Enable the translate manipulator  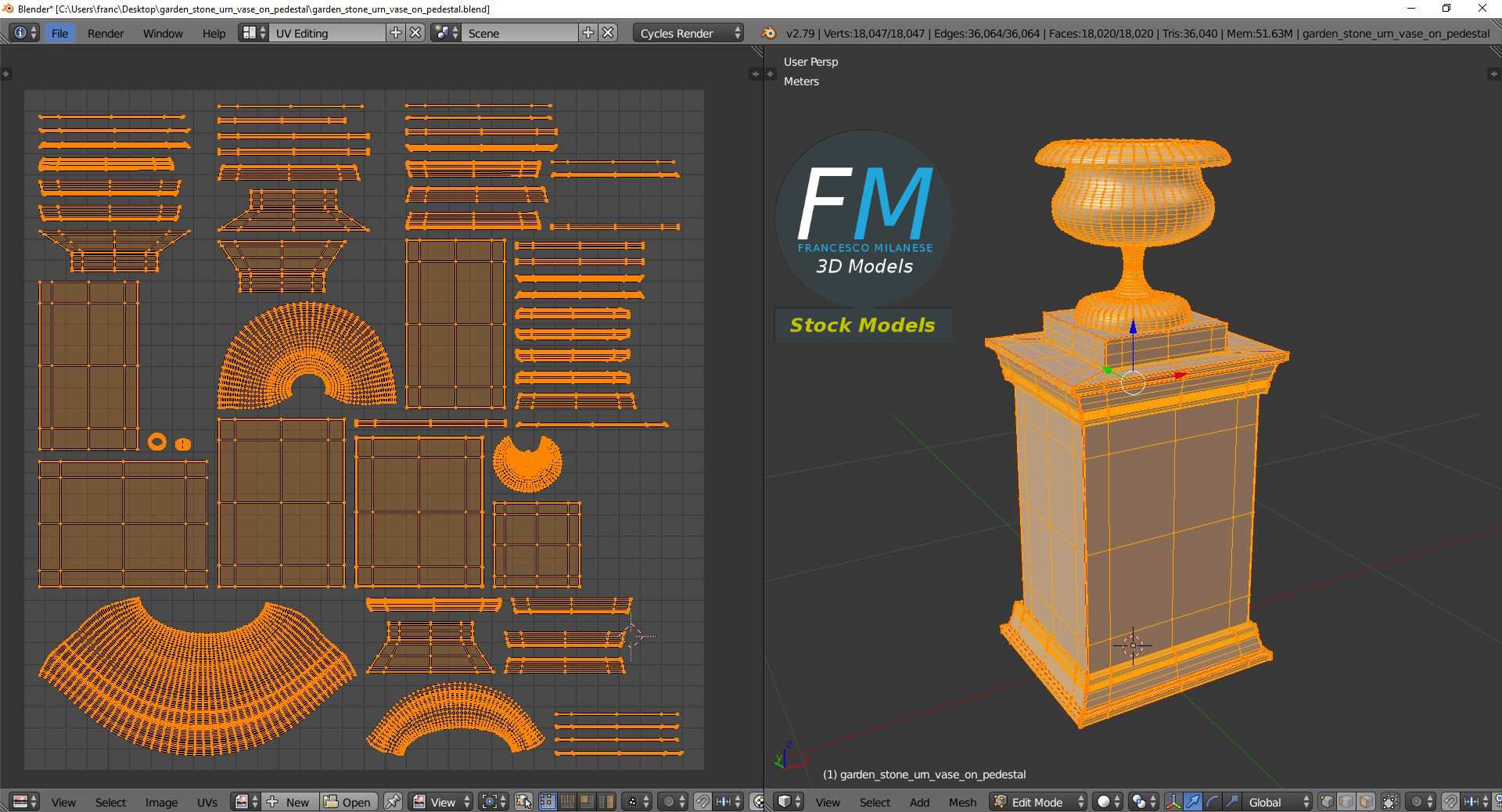1193,802
